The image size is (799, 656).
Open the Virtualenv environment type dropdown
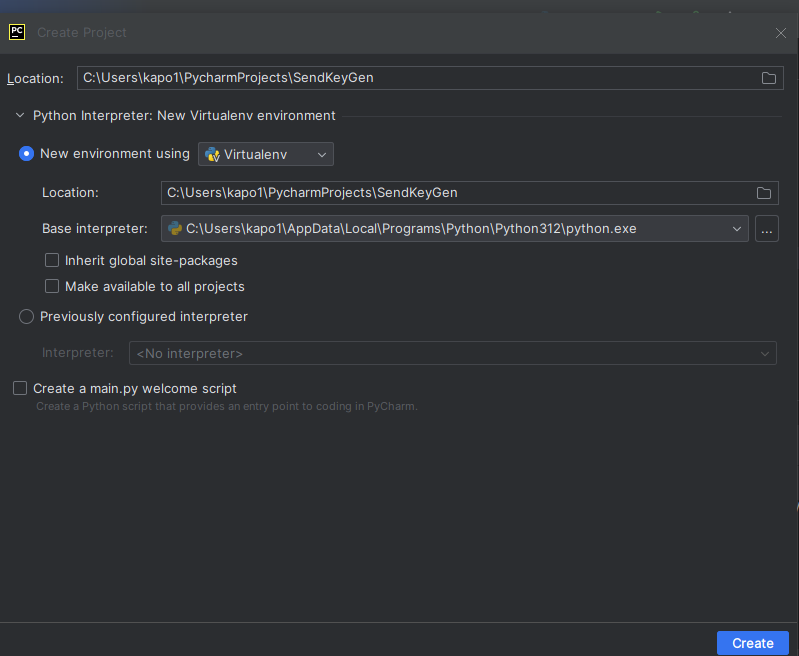tap(265, 154)
